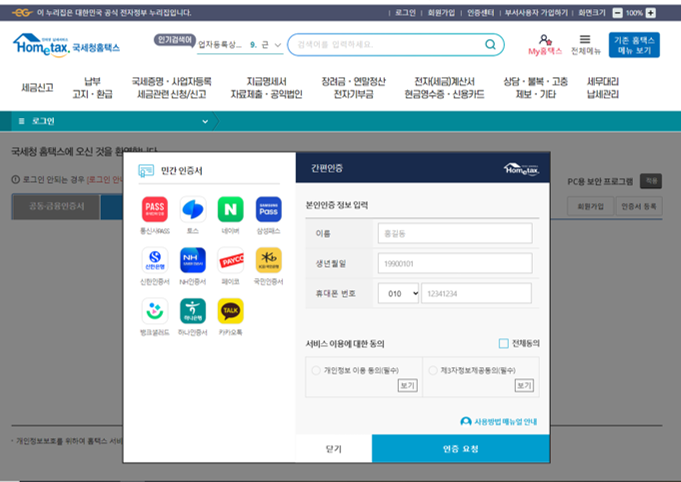Open the 인증센터 link
Screen dimensions: 681x482
(480, 13)
